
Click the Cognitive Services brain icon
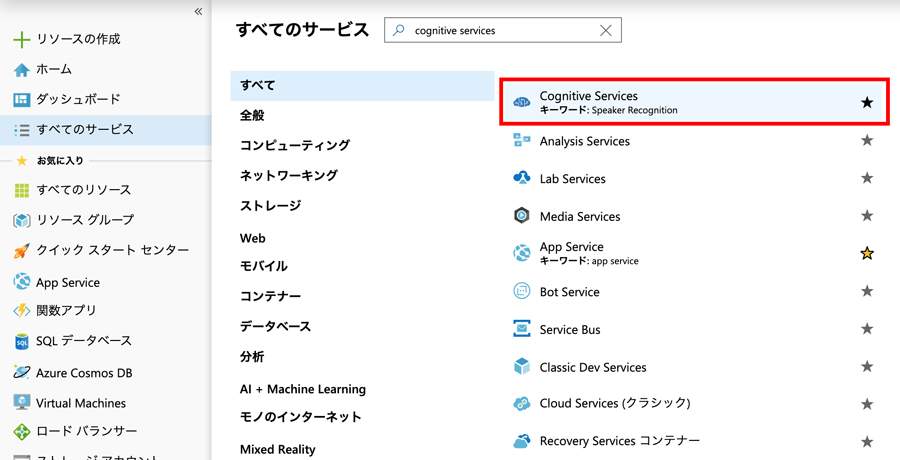coord(522,103)
